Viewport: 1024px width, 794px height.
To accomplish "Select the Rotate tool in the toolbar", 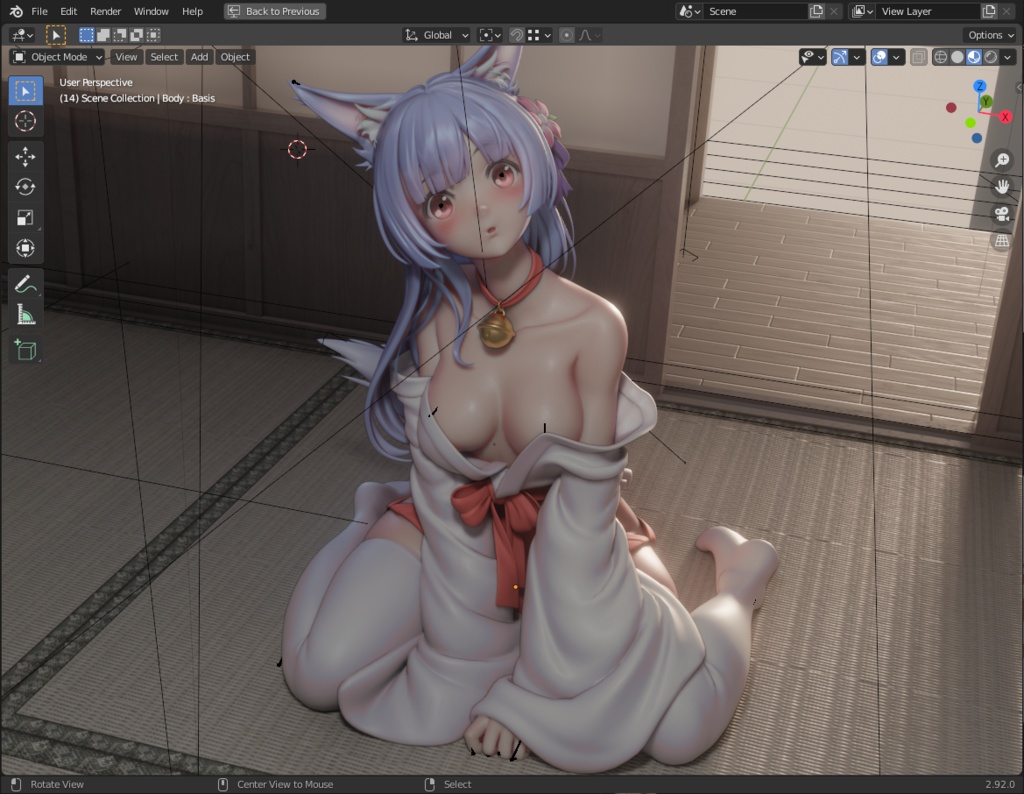I will 25,186.
